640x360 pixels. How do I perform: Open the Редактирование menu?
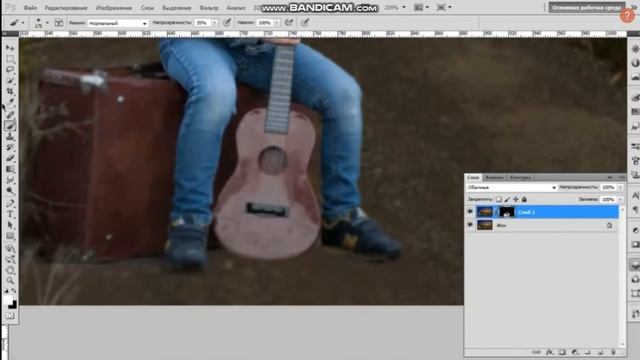point(66,8)
